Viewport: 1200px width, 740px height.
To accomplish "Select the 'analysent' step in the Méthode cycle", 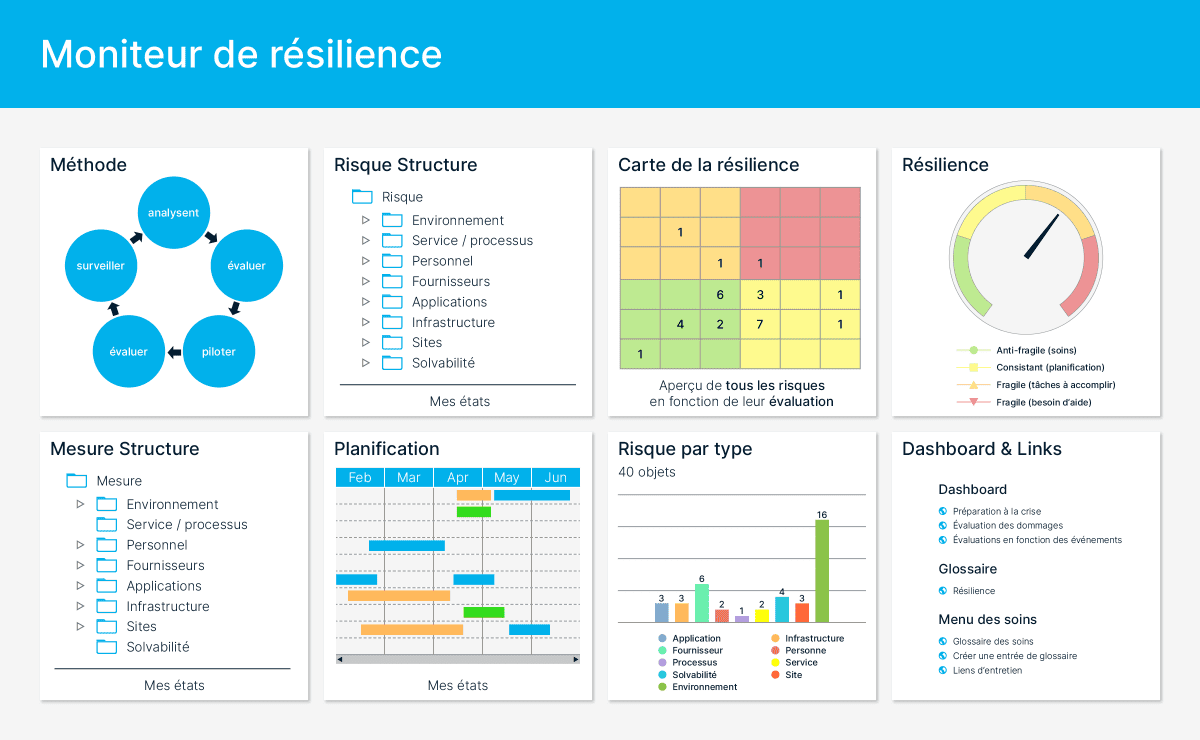I will coord(173,212).
